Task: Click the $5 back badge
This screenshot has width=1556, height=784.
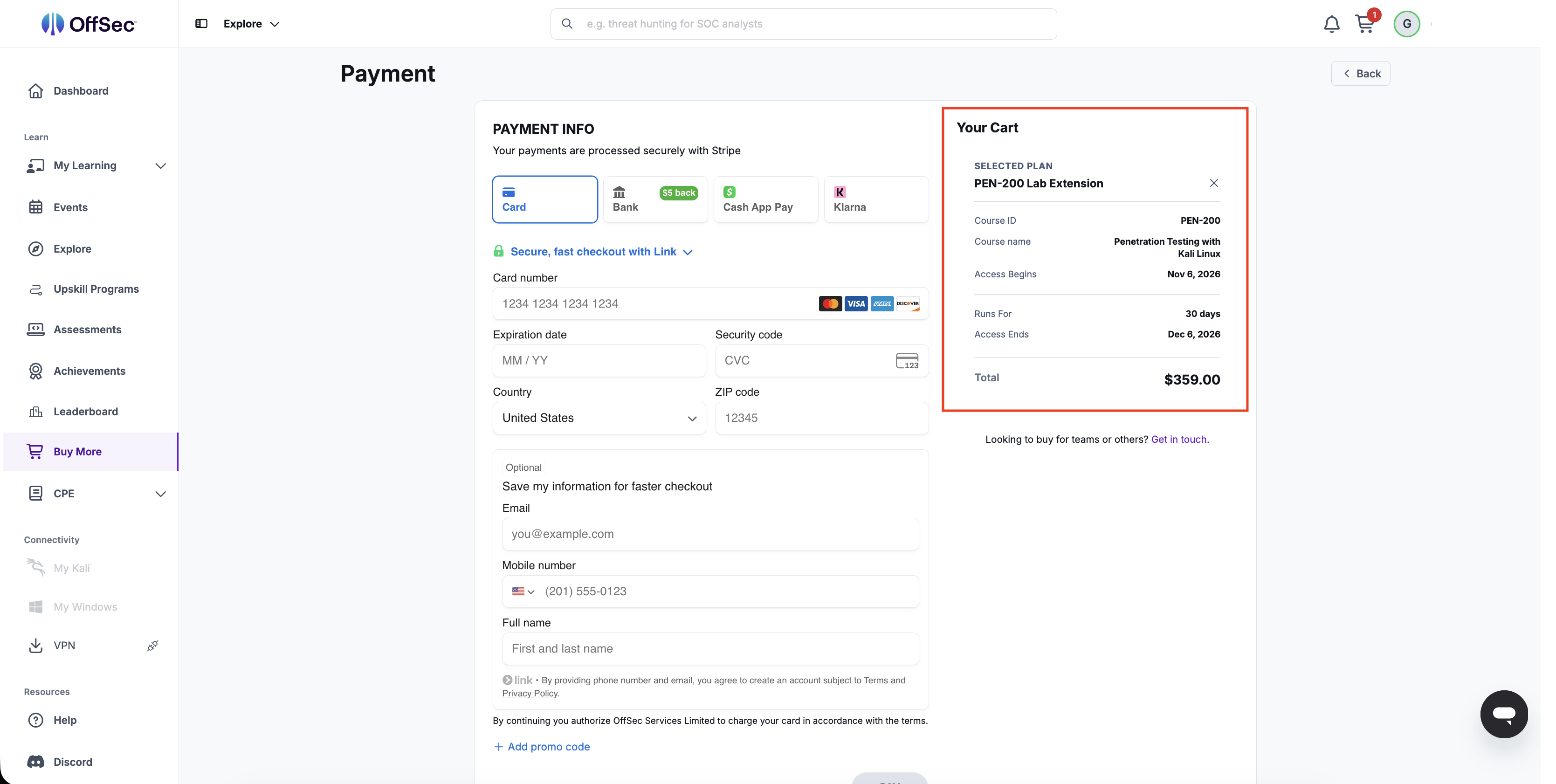Action: pyautogui.click(x=678, y=193)
